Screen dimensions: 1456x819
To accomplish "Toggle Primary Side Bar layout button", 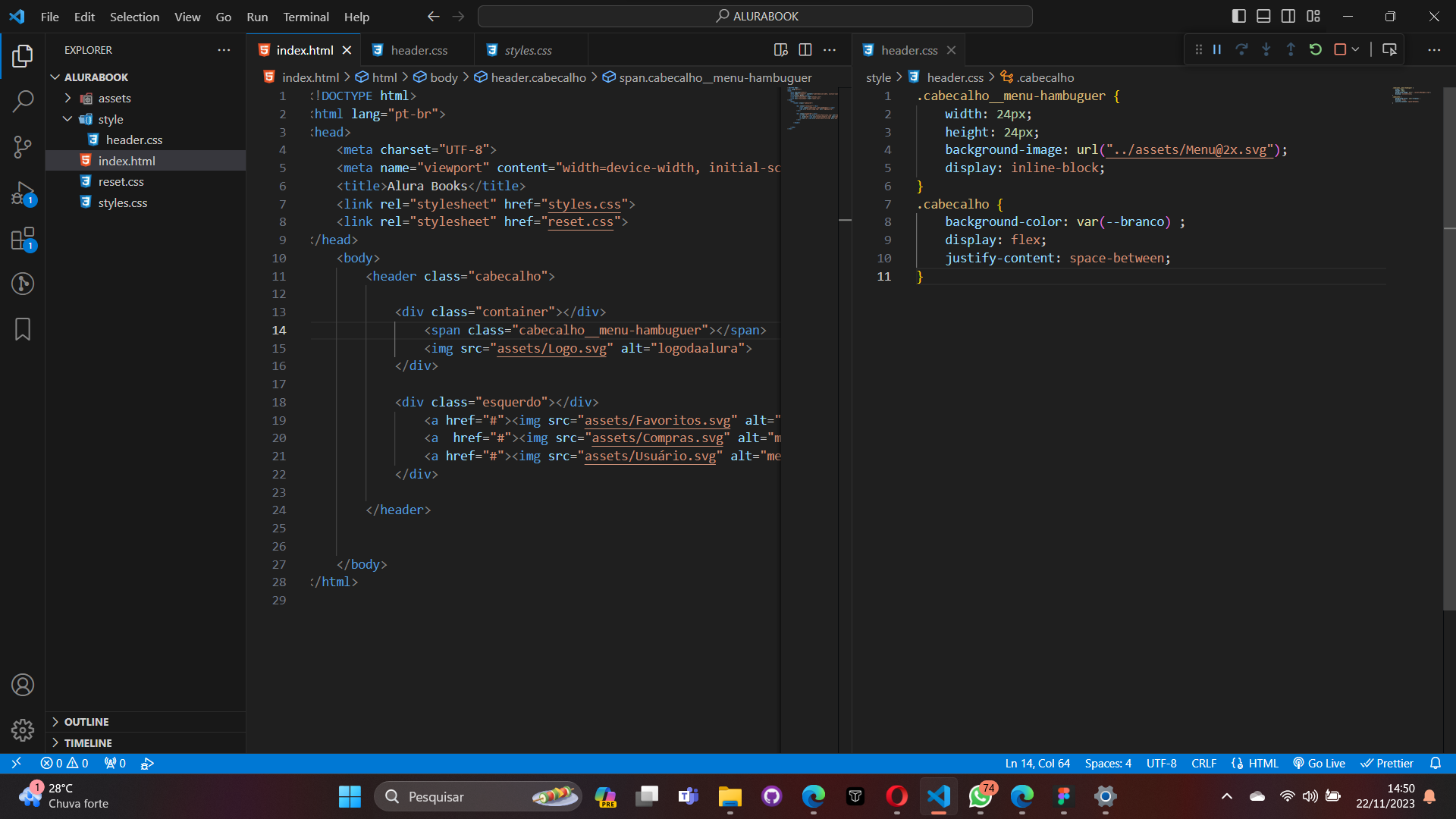I will click(1239, 16).
